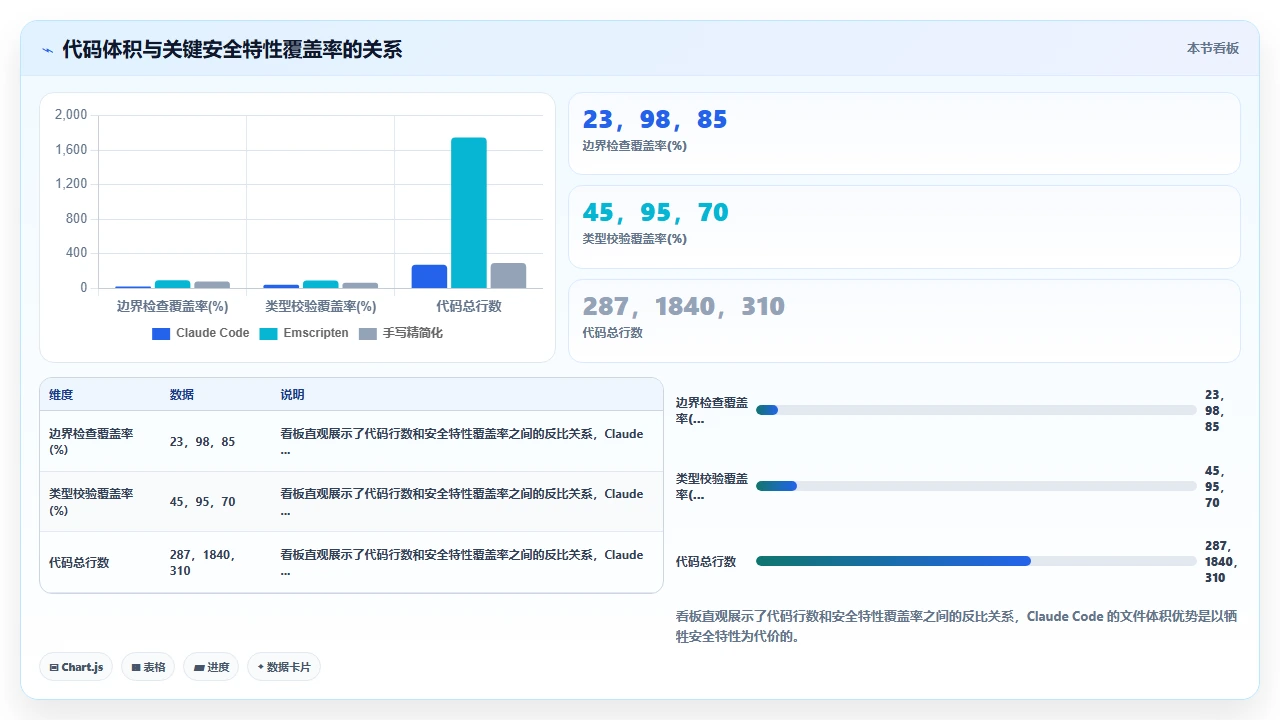Click the 维度 table column header

(61, 395)
